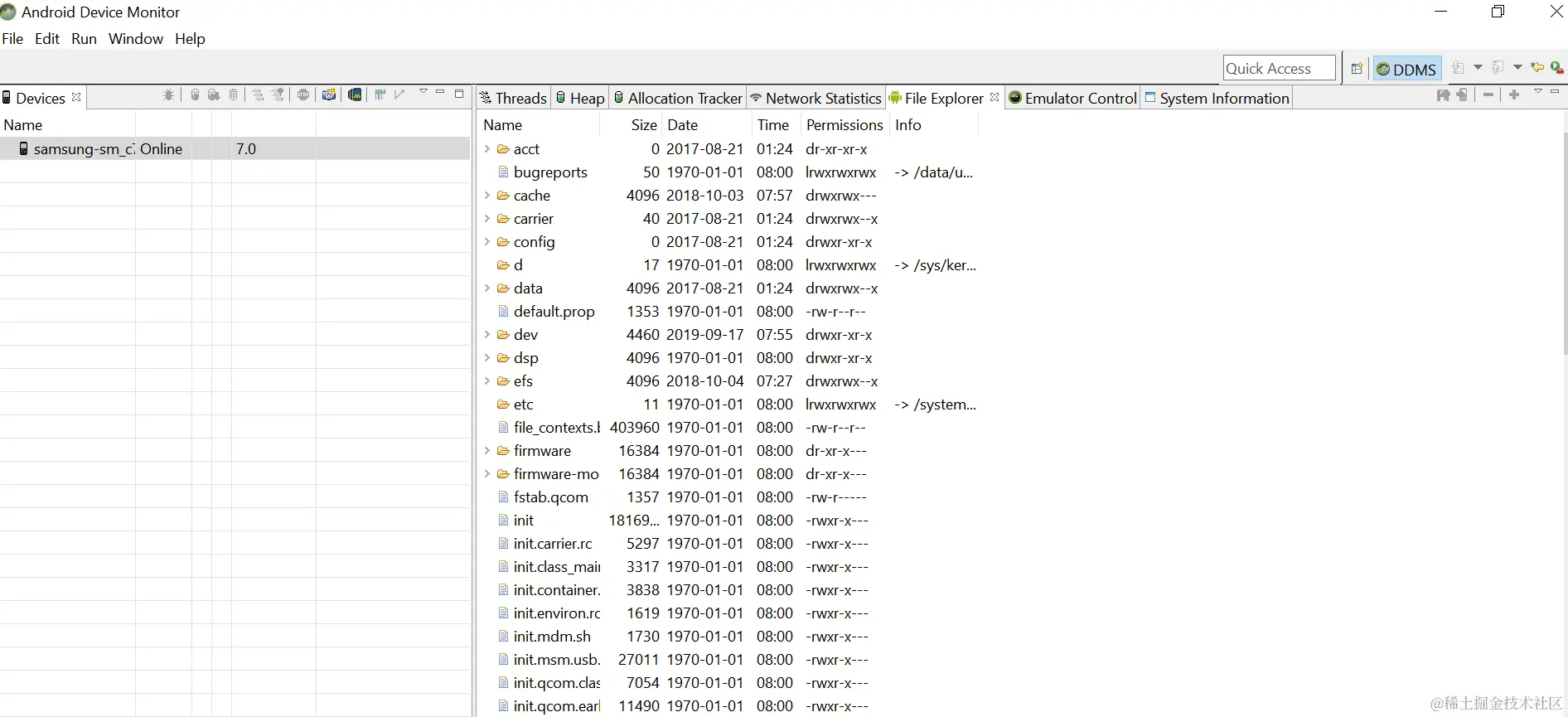The height and width of the screenshot is (717, 1568).
Task: Open the Window menu
Action: coord(136,39)
